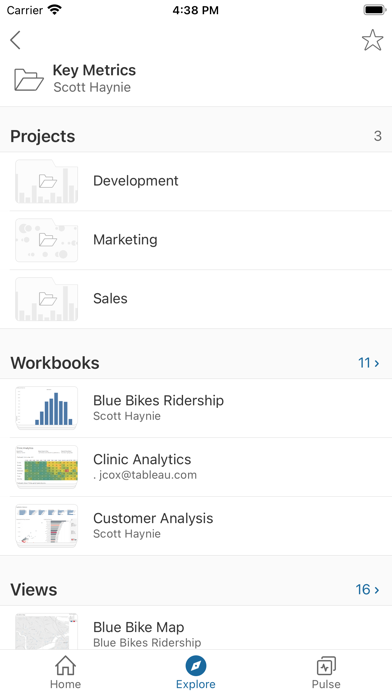Open the Marketing project folder thumbnail
The width and height of the screenshot is (392, 696).
47,240
